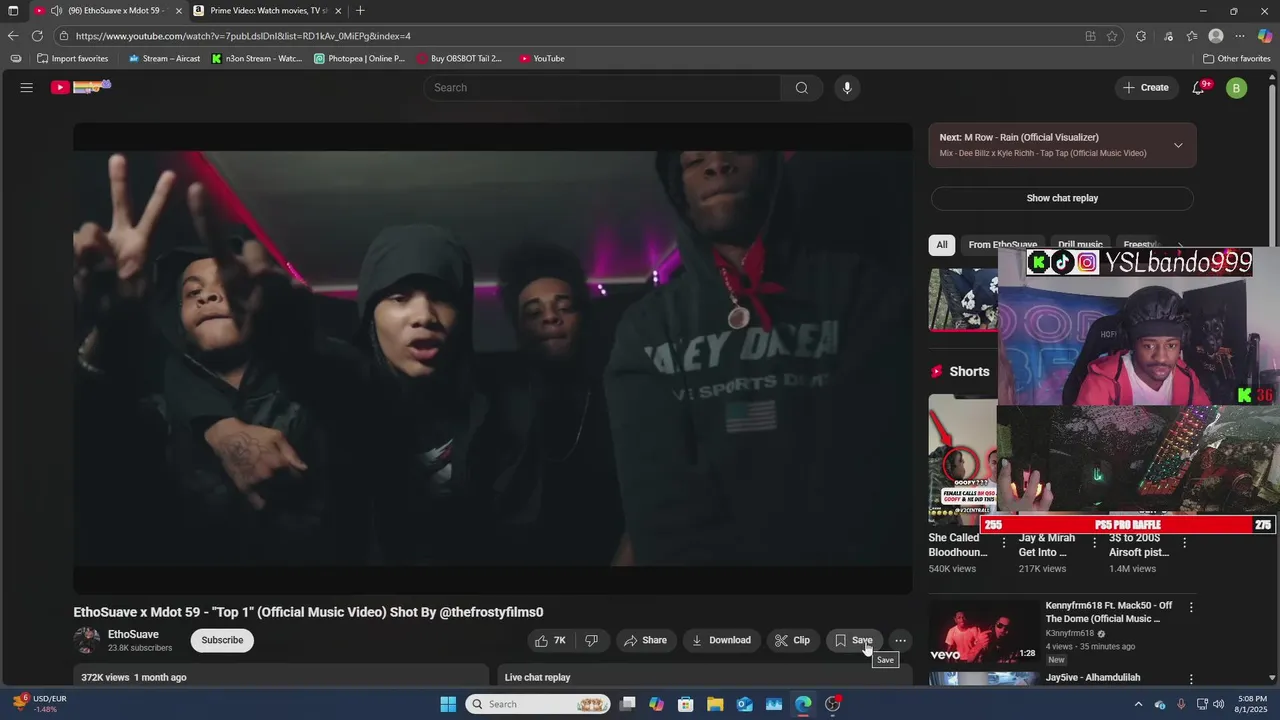
Task: Open the Stream – Aircast bookmark
Action: coord(164,59)
